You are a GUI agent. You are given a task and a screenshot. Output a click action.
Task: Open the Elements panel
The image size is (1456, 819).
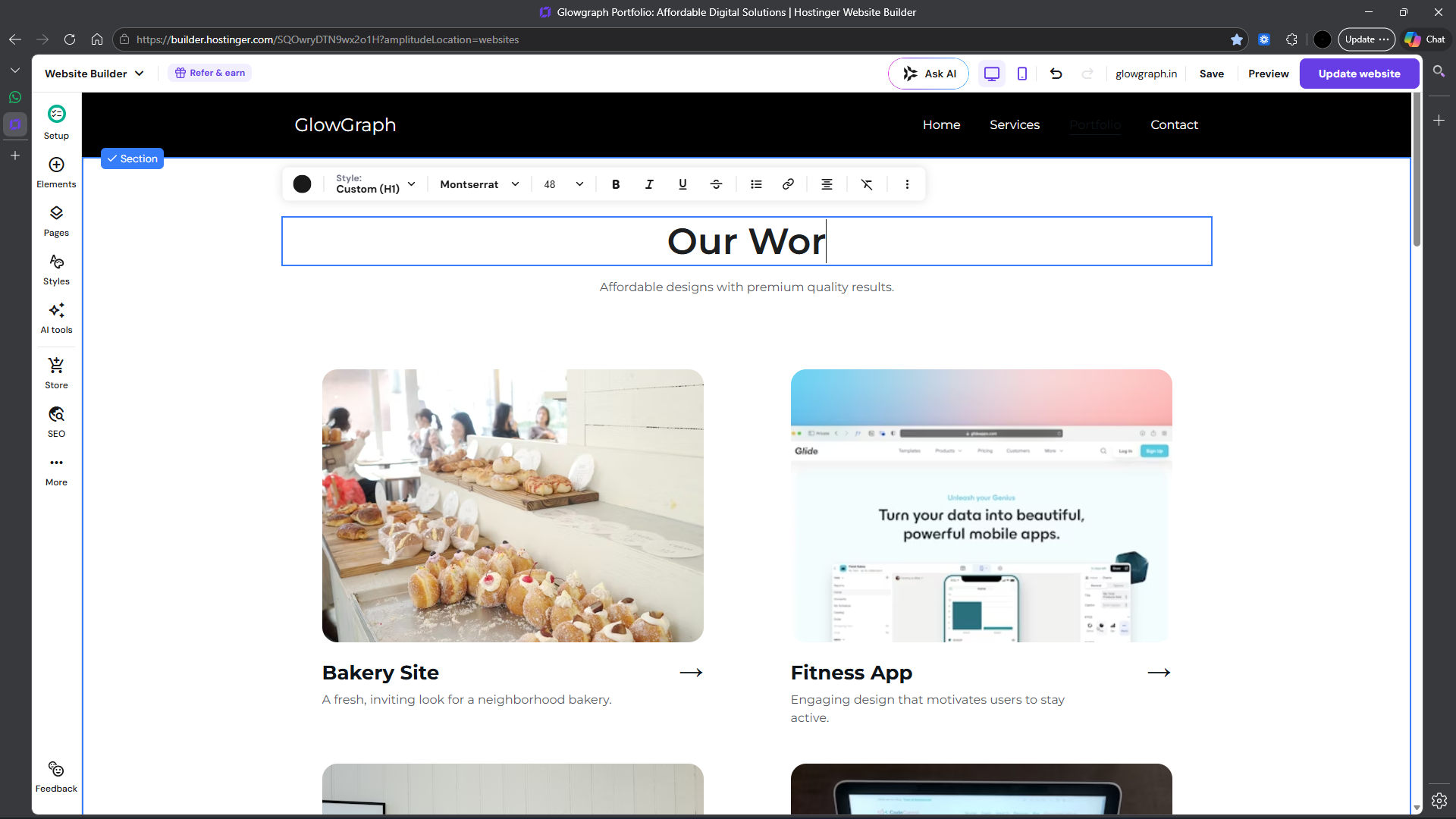[x=56, y=172]
